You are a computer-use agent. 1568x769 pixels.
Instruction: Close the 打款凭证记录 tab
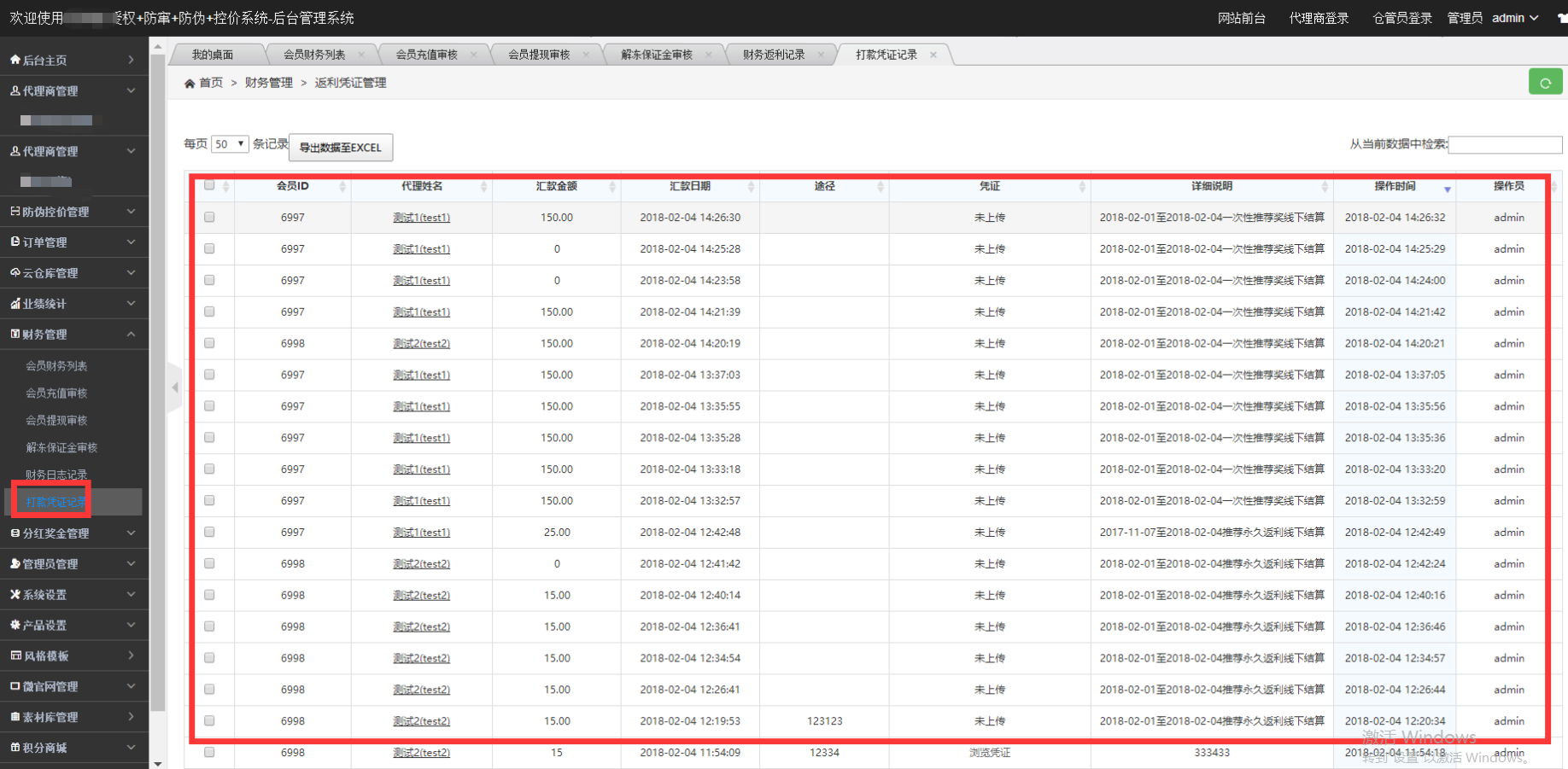[933, 55]
